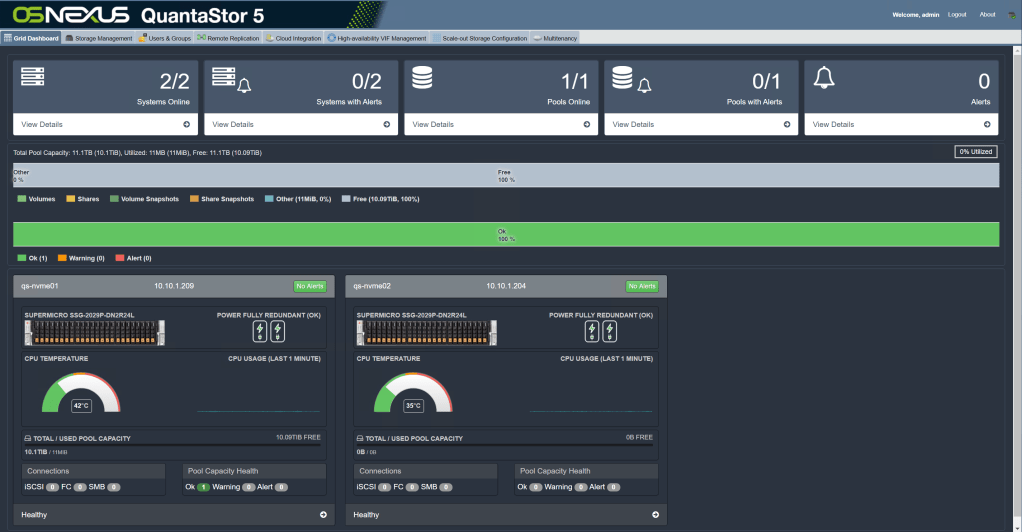Click the green Ok 100% status bar

[505, 234]
